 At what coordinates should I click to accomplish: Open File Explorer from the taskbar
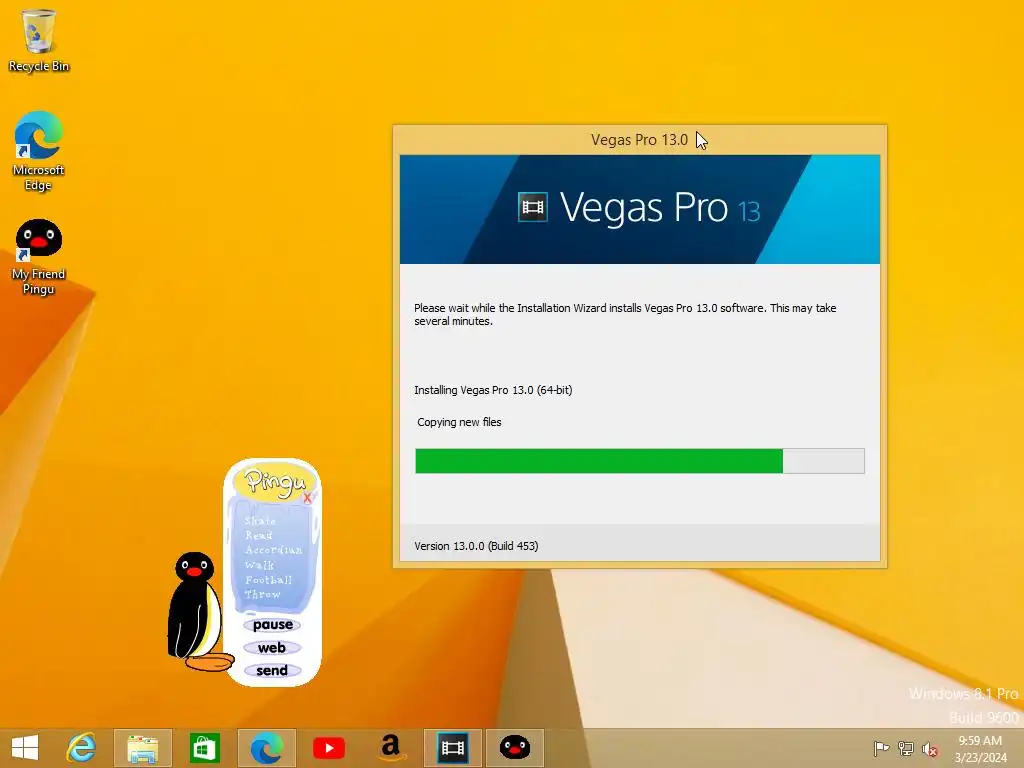(x=143, y=748)
